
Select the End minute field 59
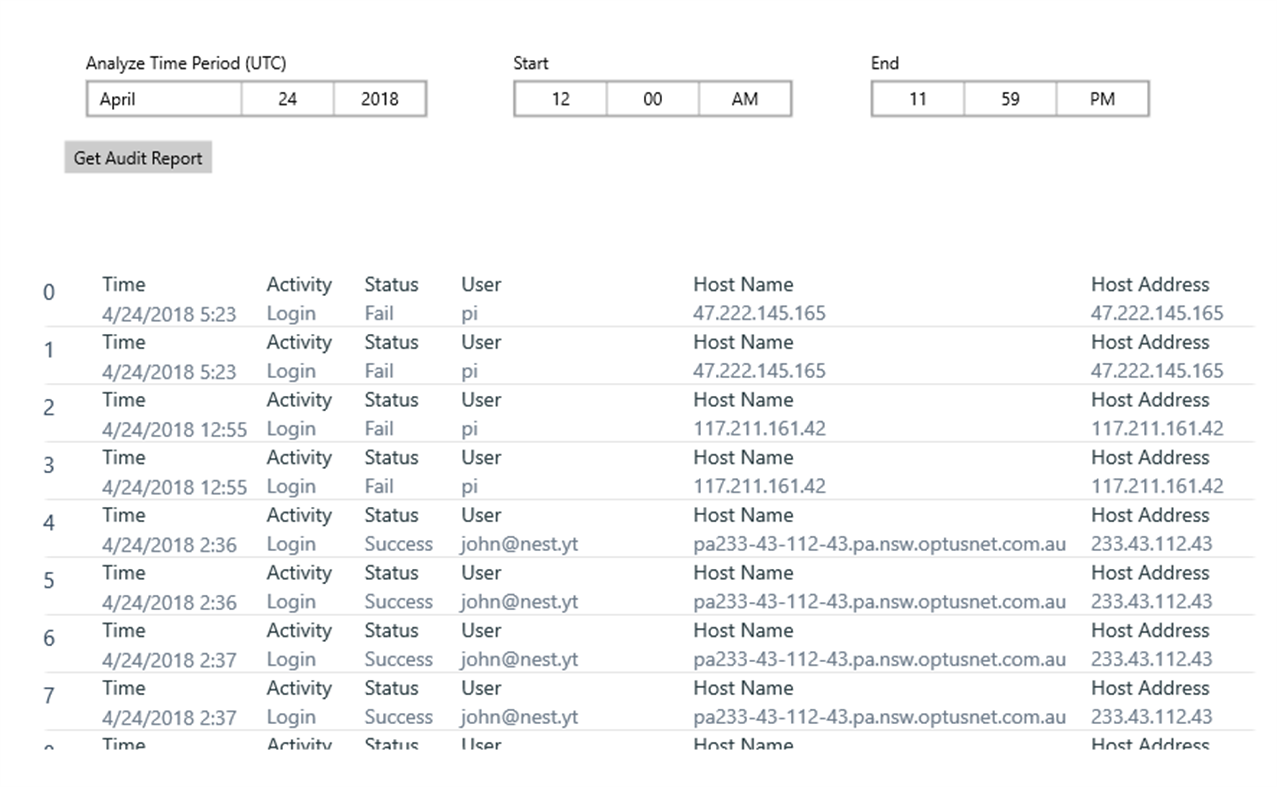tap(1010, 99)
